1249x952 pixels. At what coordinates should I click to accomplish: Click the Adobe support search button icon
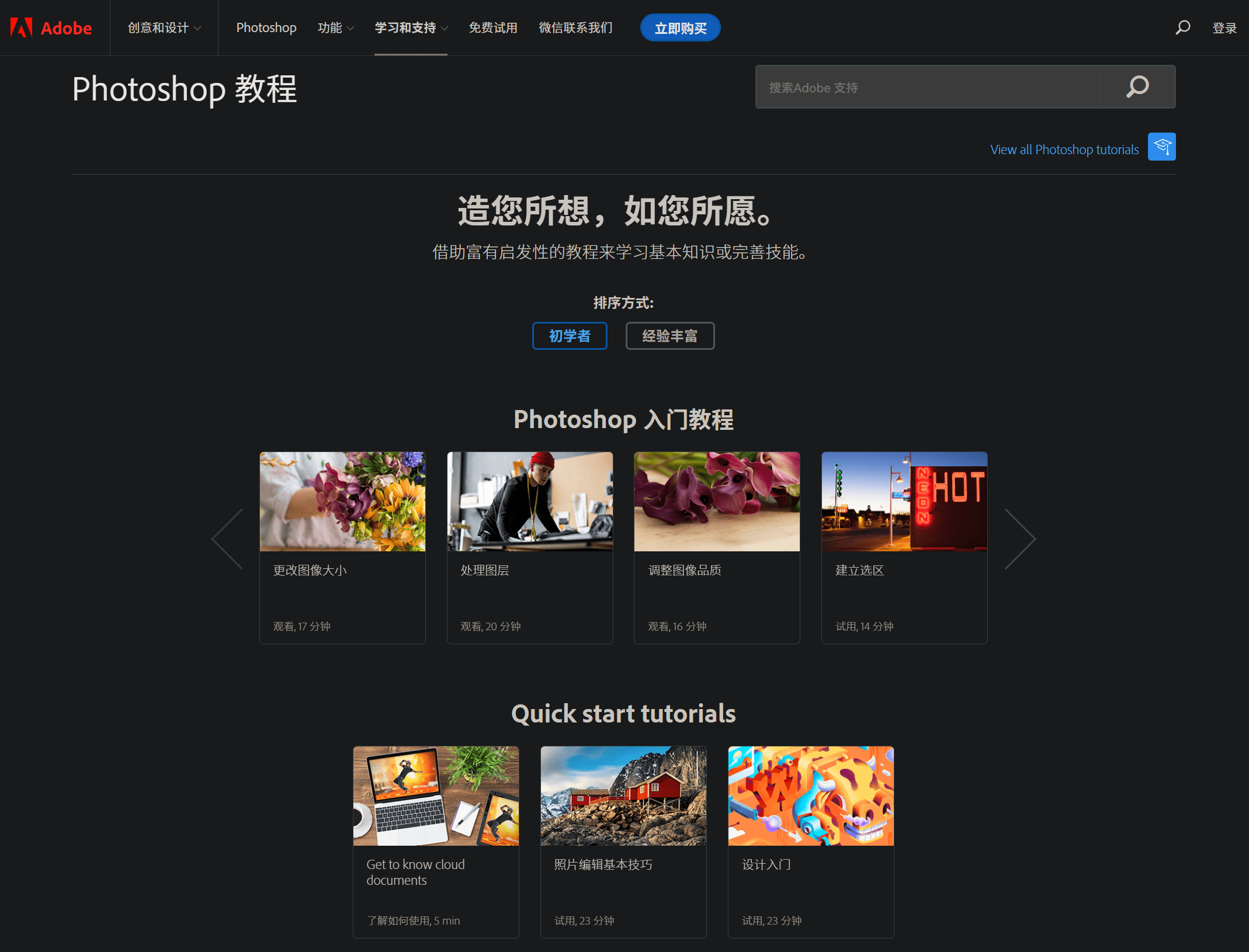click(1137, 87)
